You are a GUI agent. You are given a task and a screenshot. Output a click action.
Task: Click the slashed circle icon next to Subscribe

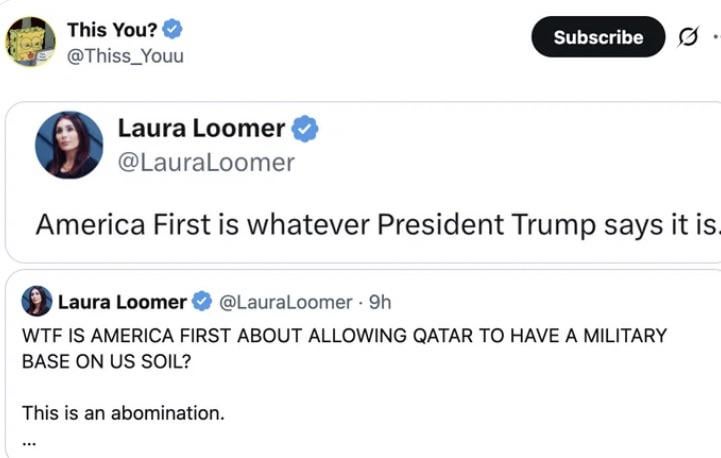688,37
